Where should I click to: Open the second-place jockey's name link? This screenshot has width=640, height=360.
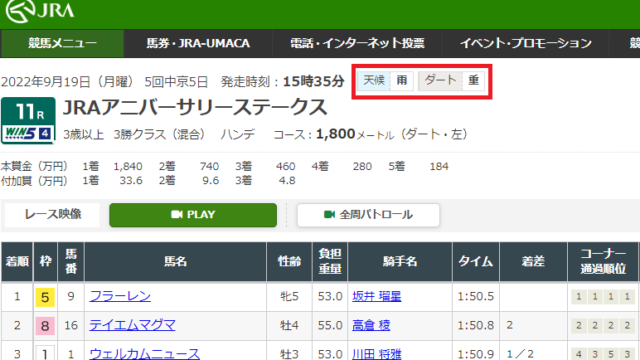point(371,325)
